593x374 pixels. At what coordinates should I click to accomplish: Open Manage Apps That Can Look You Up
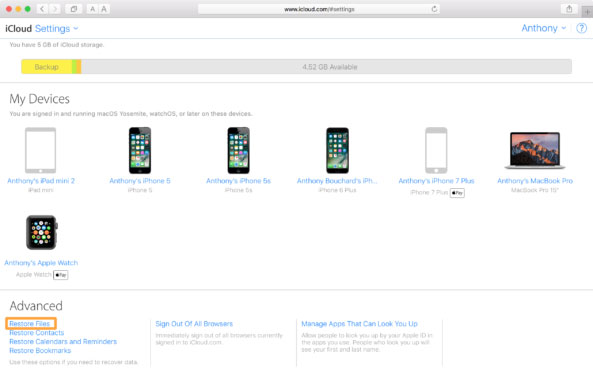(359, 324)
